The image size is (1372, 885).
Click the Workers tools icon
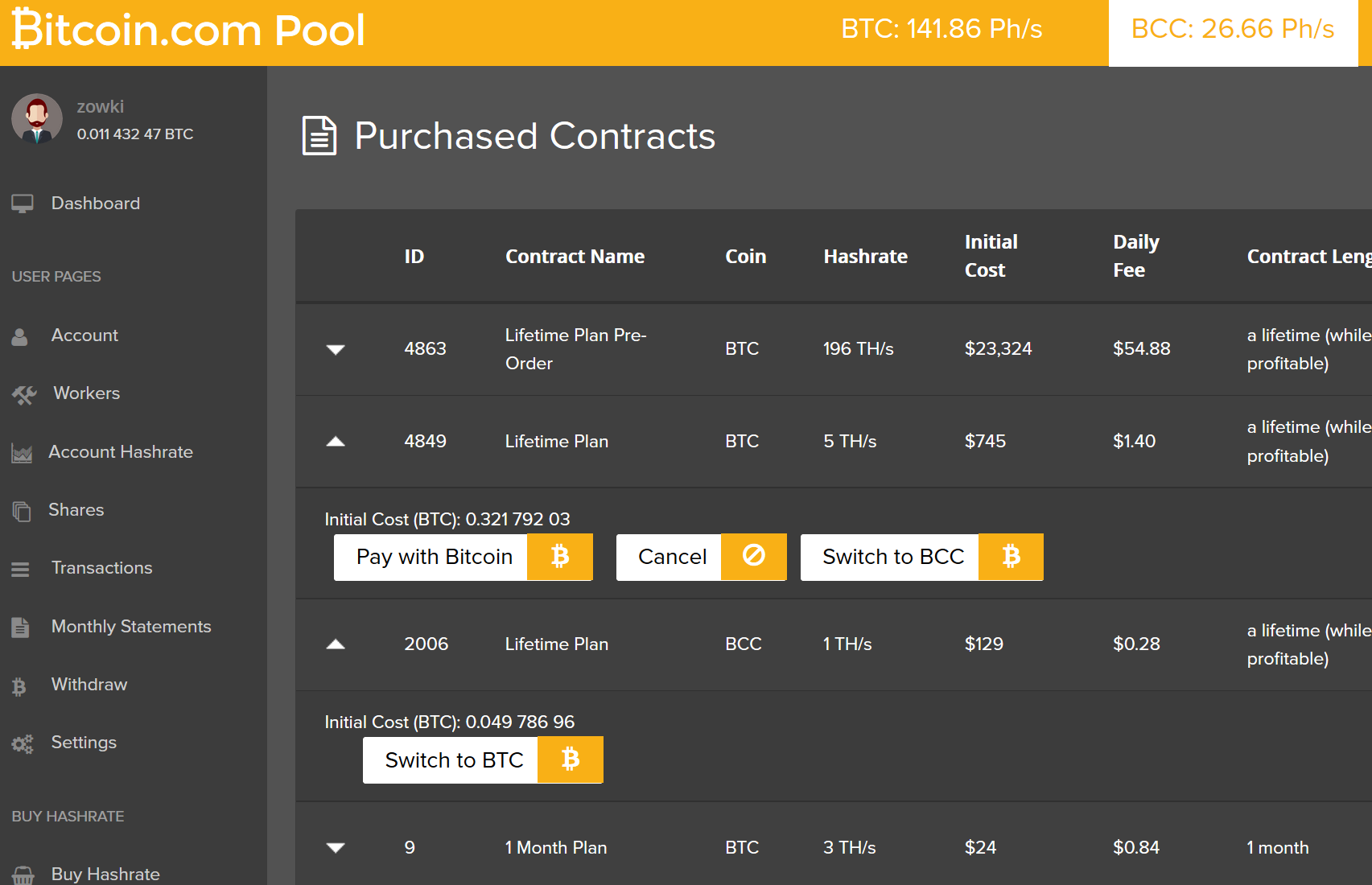(24, 394)
